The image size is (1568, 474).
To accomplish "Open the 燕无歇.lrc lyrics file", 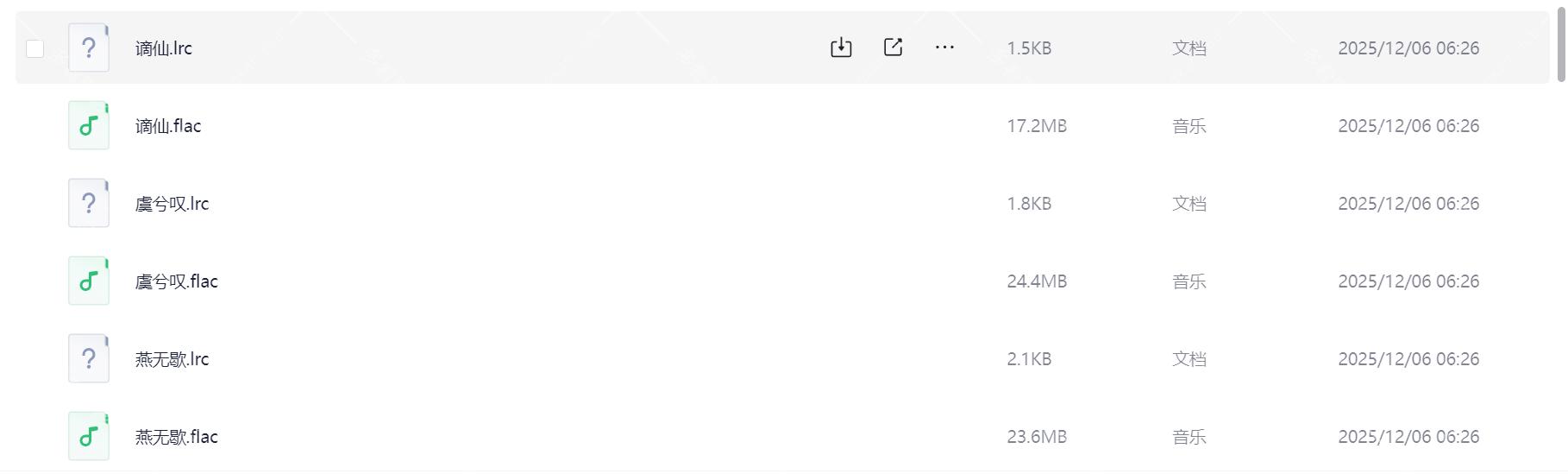I will [172, 359].
